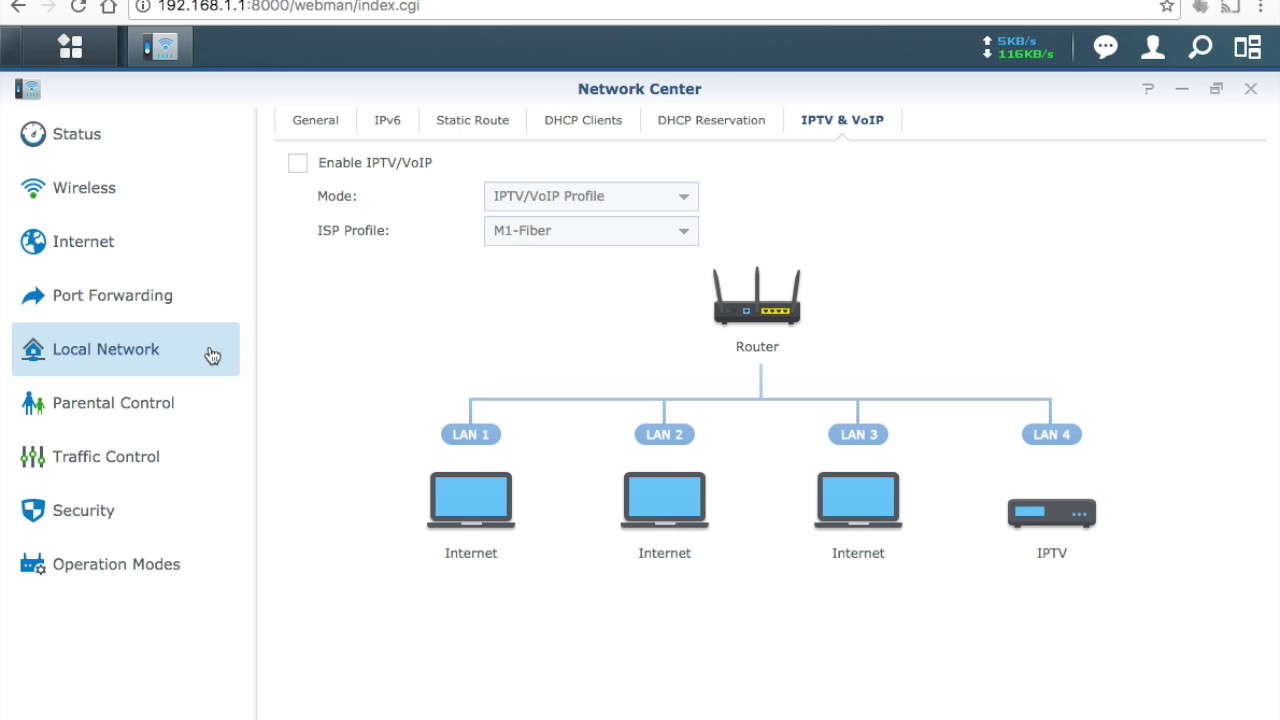
Task: Open the widgets panel icon
Action: 1247,47
